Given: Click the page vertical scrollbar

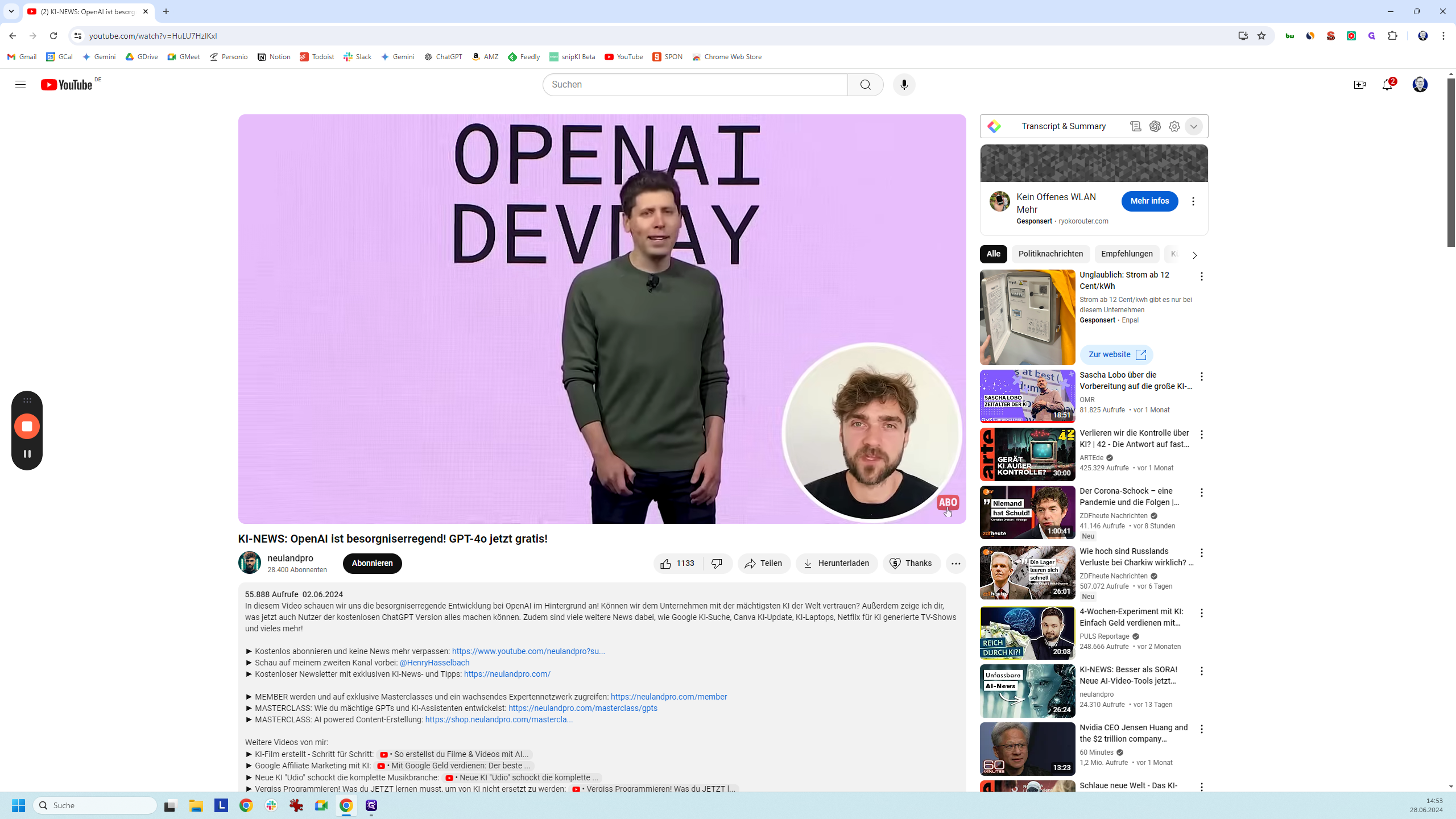Looking at the screenshot, I should [1451, 163].
